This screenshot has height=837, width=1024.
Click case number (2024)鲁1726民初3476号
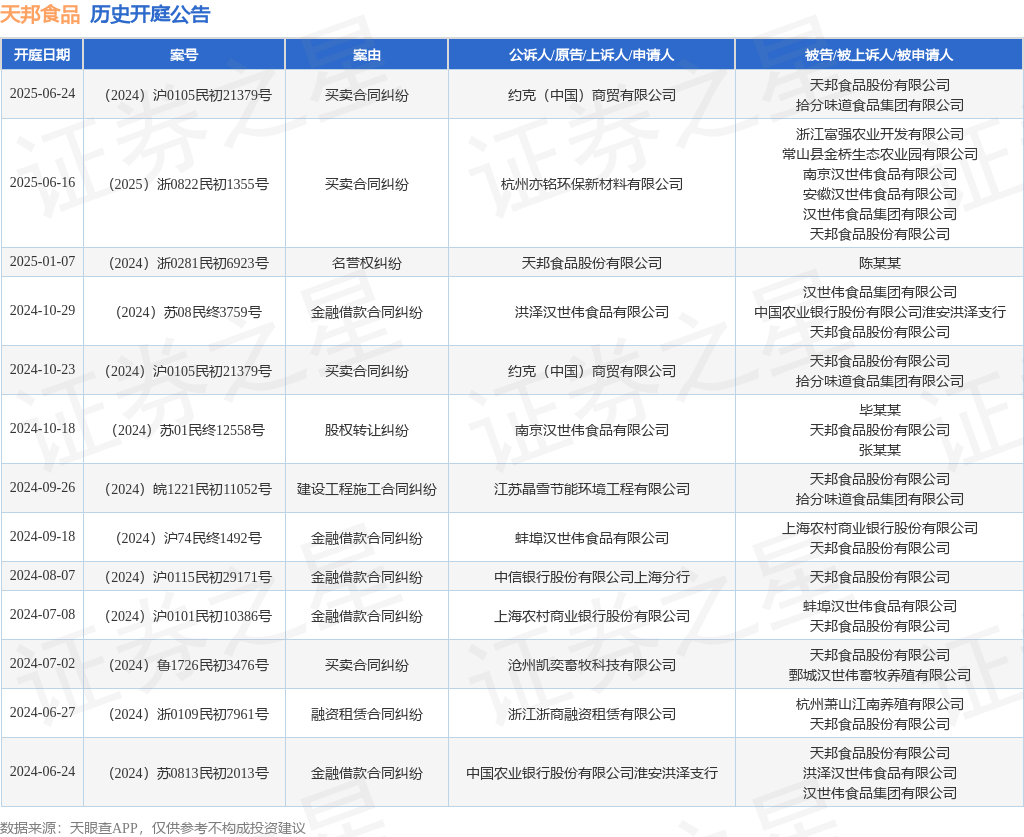click(x=188, y=665)
